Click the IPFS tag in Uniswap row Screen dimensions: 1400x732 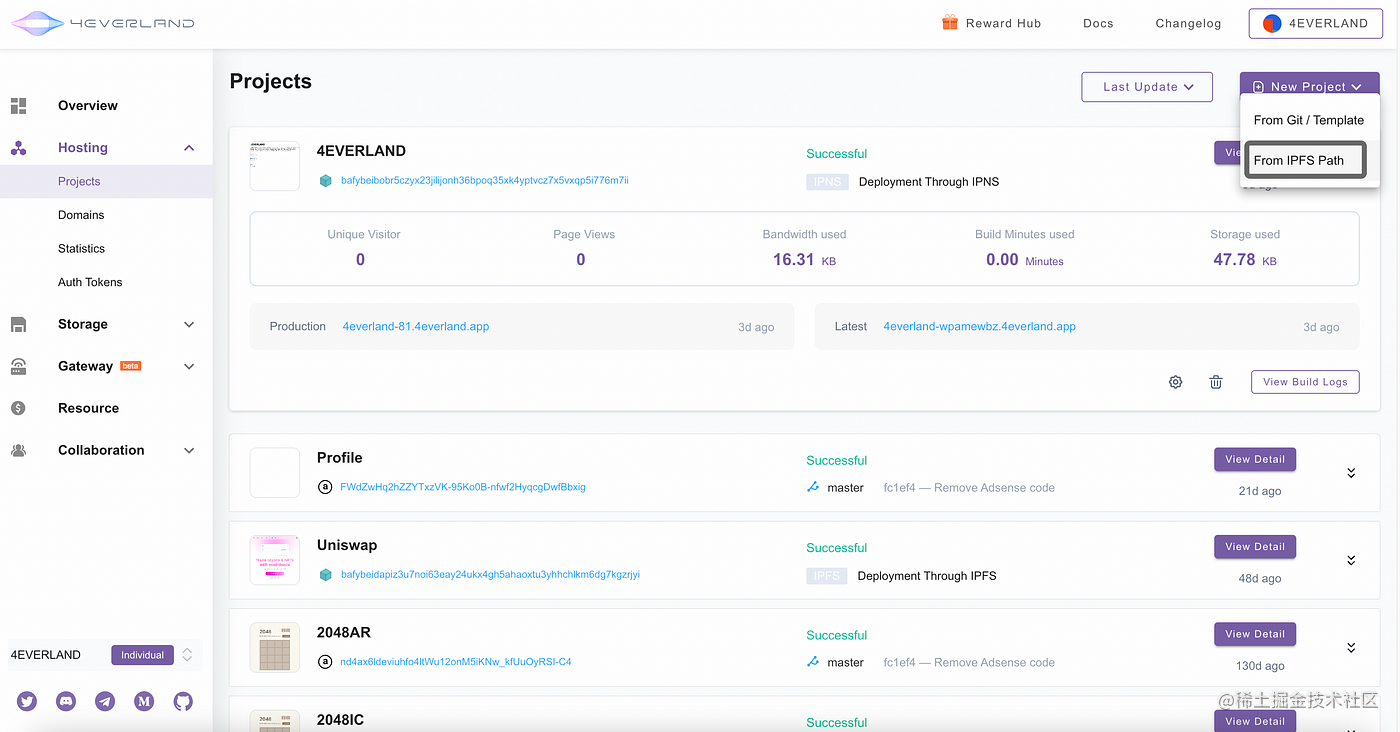tap(826, 576)
